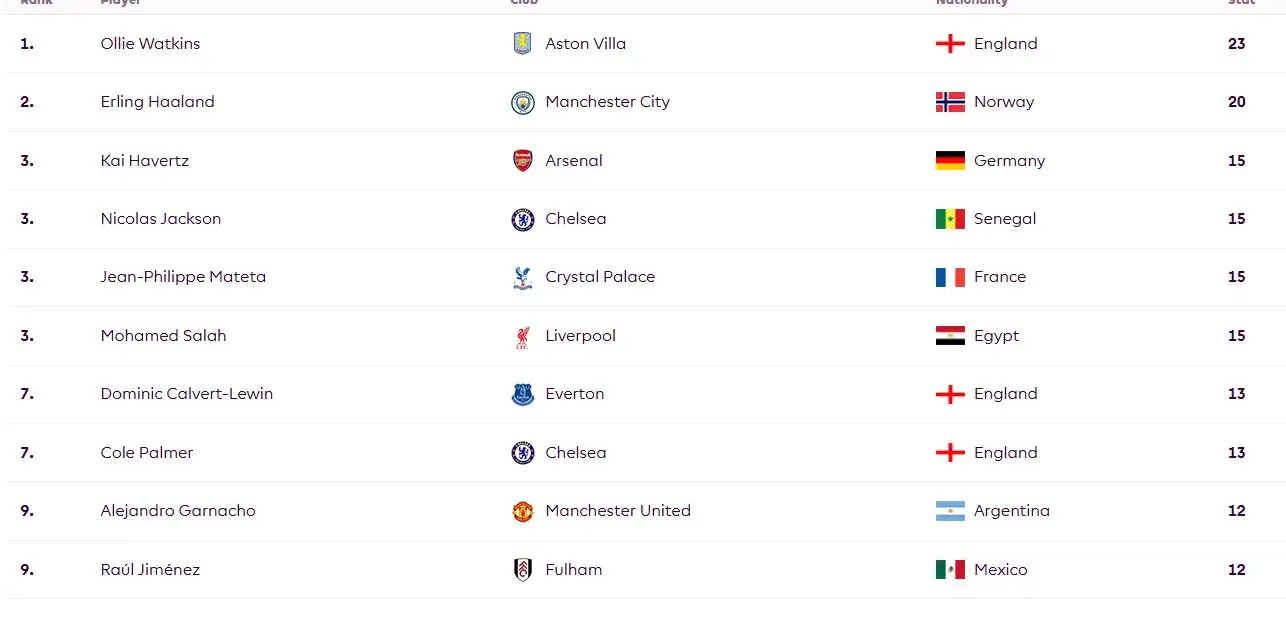Open the Manchester United club name link

(617, 511)
